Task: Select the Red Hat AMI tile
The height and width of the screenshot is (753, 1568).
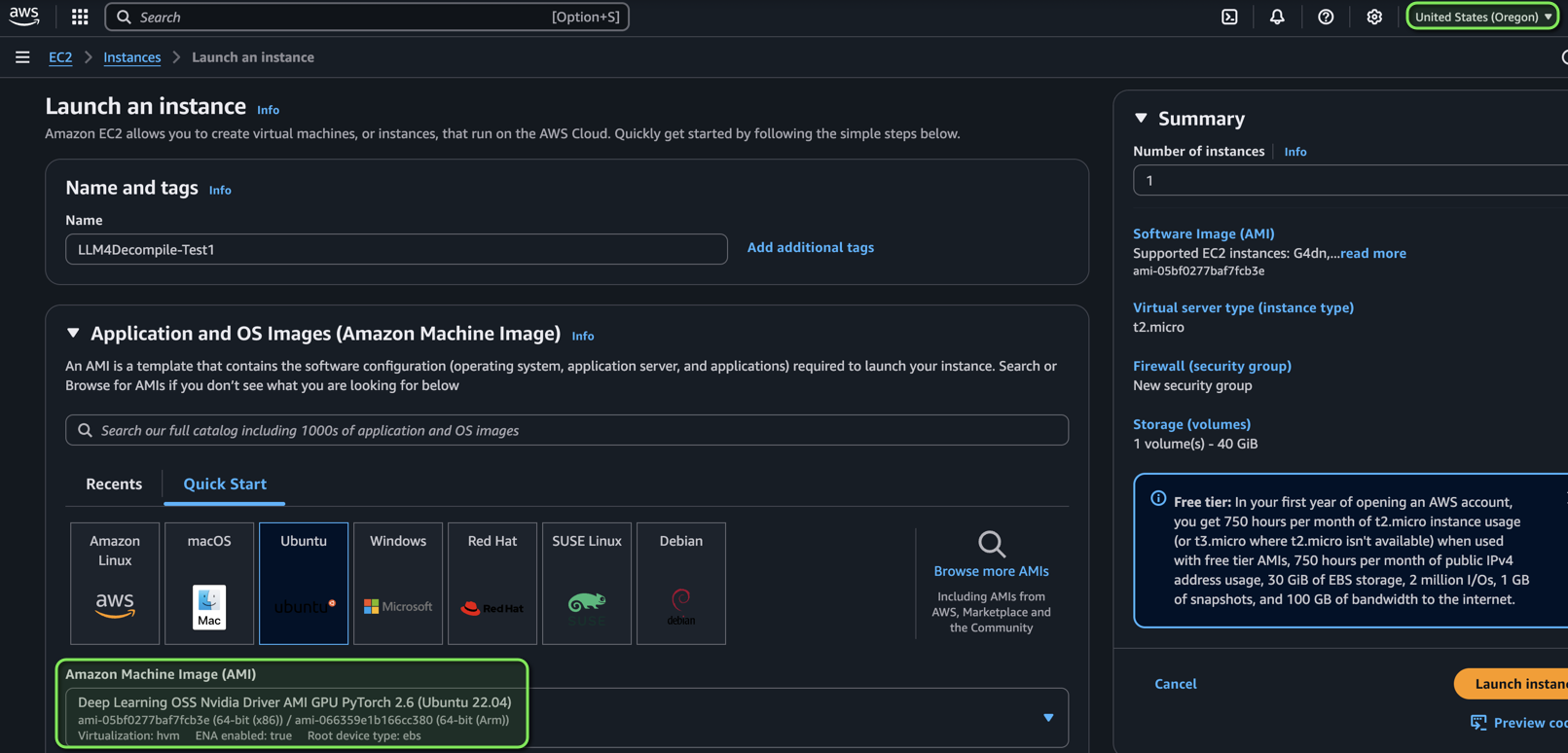Action: (492, 584)
